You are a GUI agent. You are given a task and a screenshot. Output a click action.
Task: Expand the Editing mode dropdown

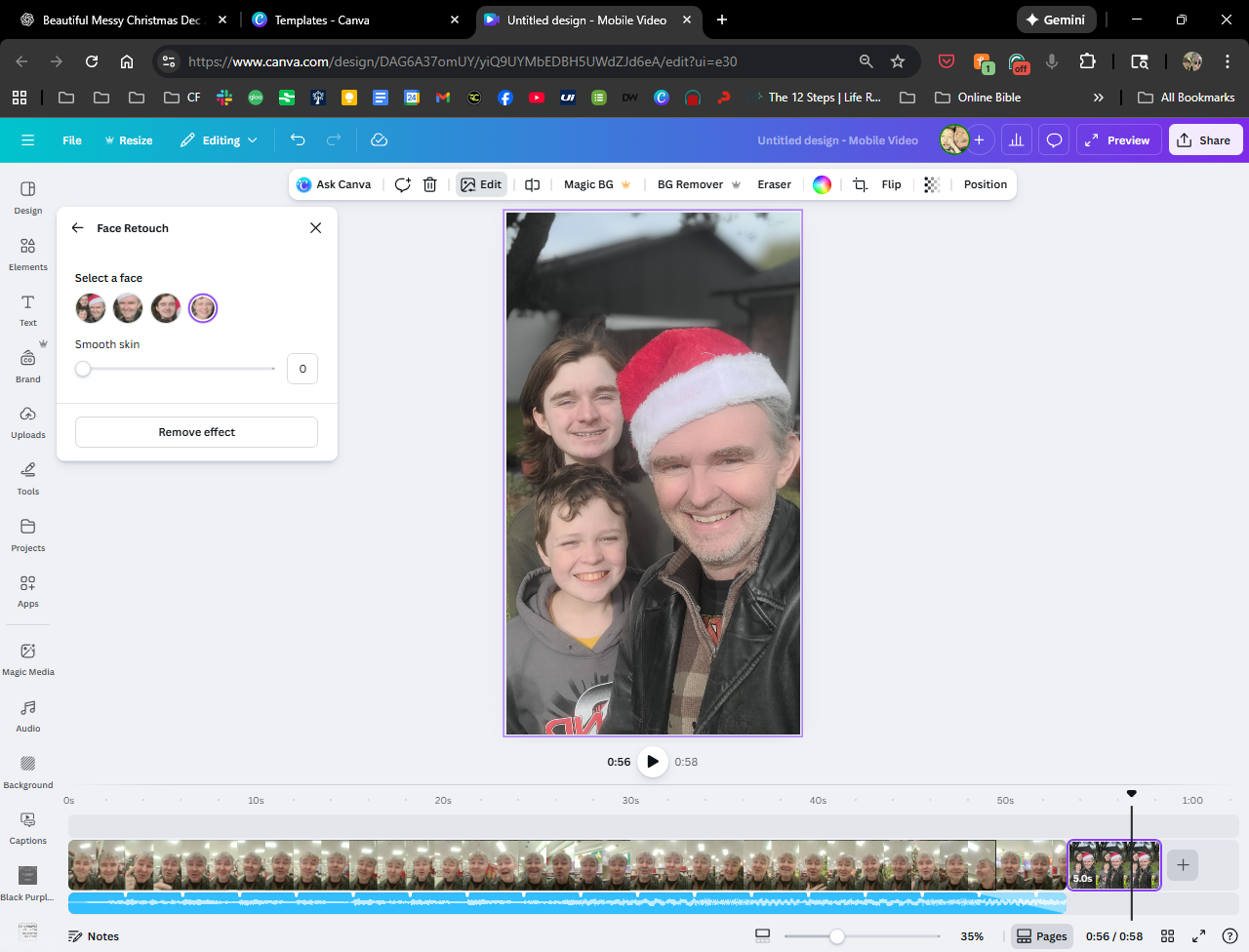click(220, 140)
